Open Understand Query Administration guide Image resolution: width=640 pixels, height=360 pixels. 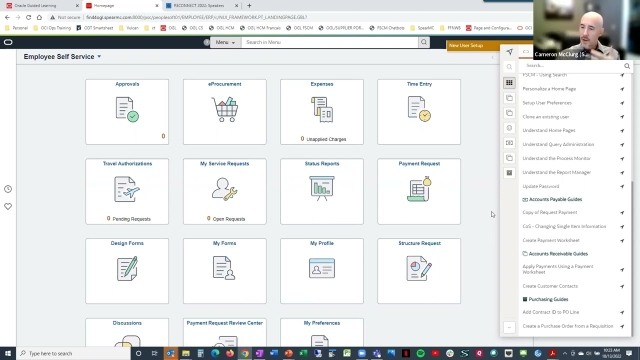(x=558, y=144)
